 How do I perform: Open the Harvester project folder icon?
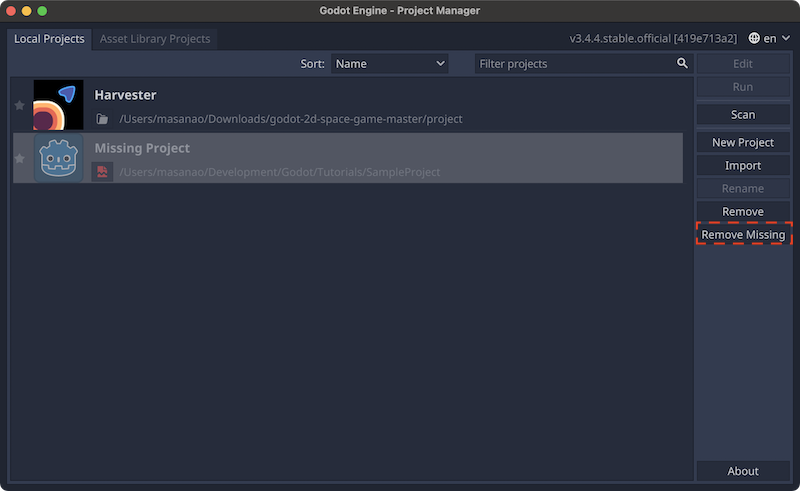(102, 119)
